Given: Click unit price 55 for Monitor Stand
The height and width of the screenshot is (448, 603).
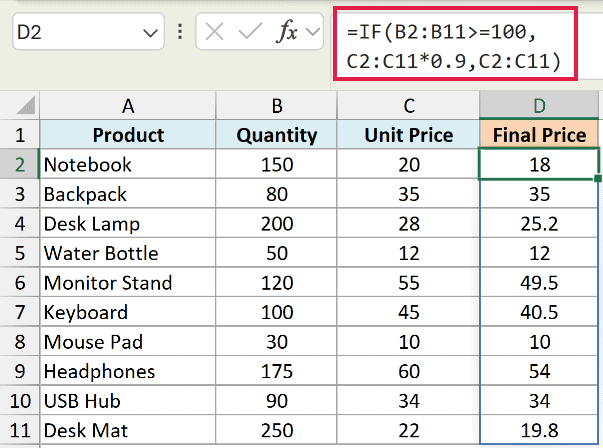Looking at the screenshot, I should [x=408, y=282].
